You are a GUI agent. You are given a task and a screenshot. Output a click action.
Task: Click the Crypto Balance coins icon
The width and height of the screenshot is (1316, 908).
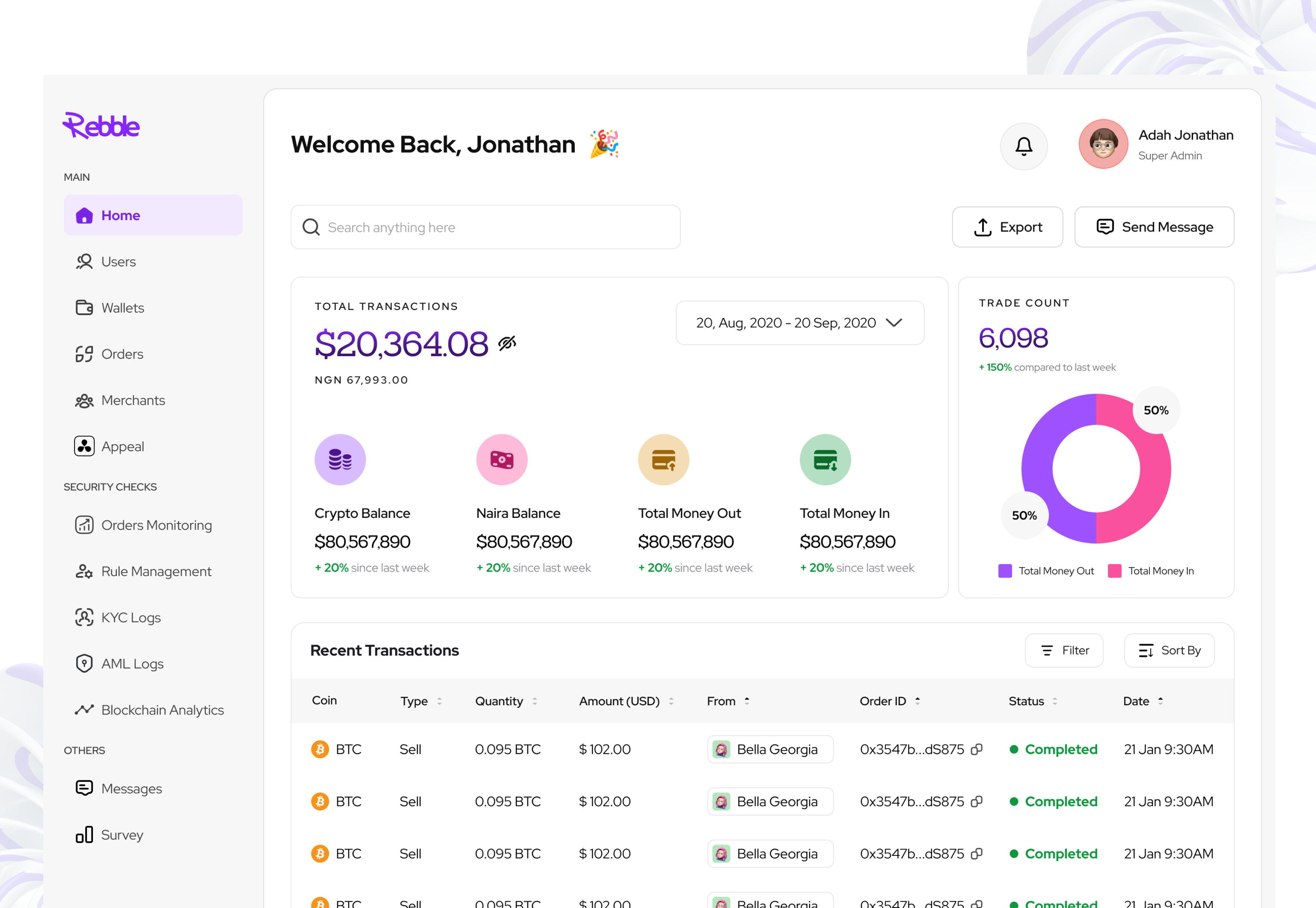pos(340,460)
